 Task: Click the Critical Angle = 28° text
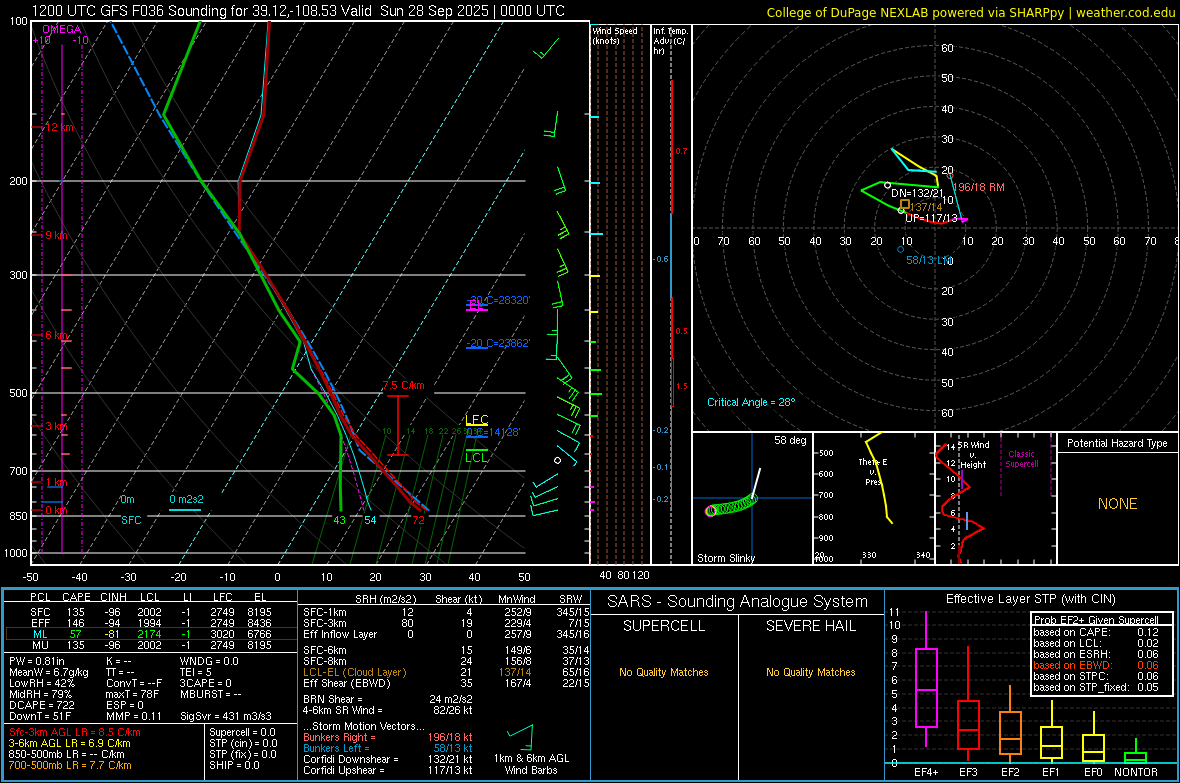point(751,402)
